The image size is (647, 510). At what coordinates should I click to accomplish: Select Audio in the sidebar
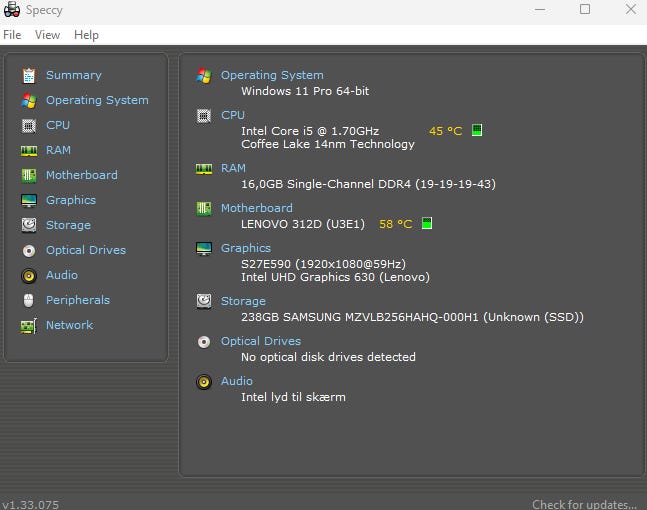coord(62,275)
